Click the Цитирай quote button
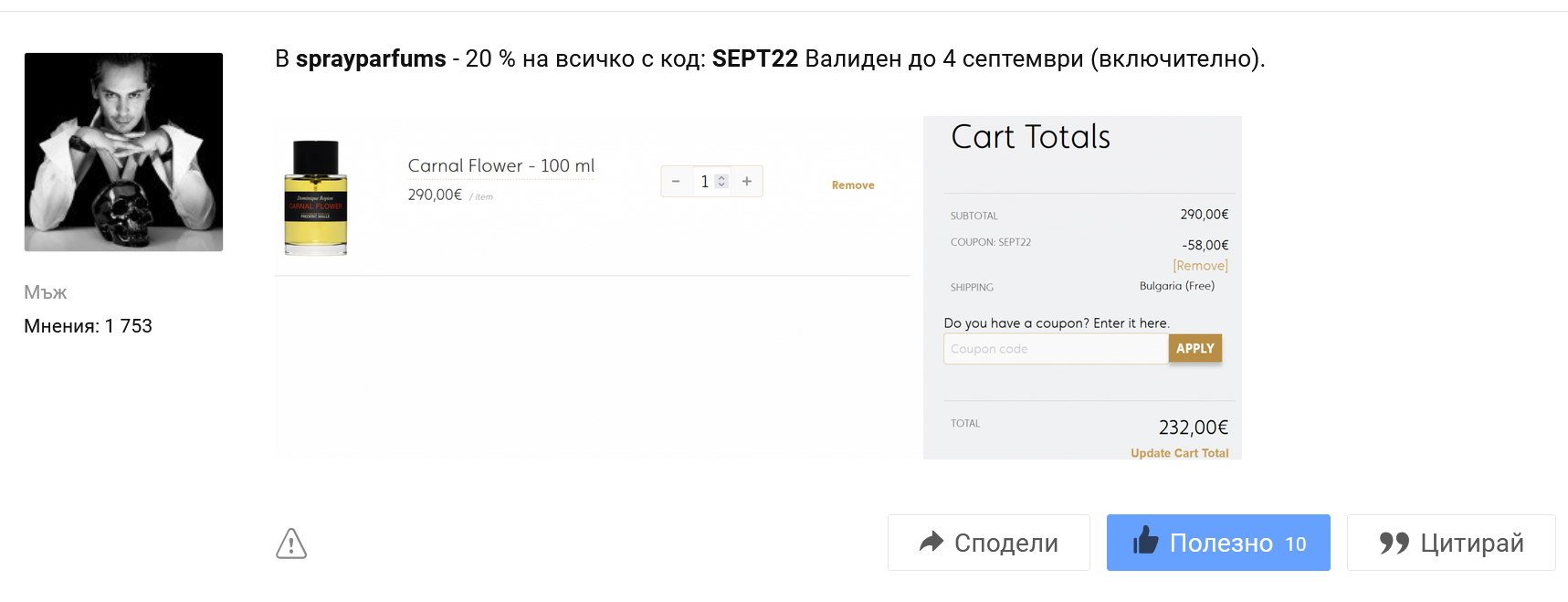Viewport: 1568px width, 602px height. (x=1450, y=543)
